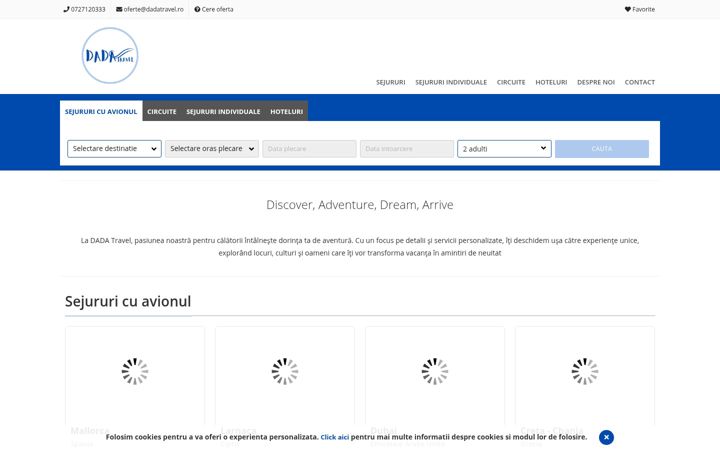Image resolution: width=720 pixels, height=450 pixels.
Task: Click the envelope email icon
Action: (119, 9)
